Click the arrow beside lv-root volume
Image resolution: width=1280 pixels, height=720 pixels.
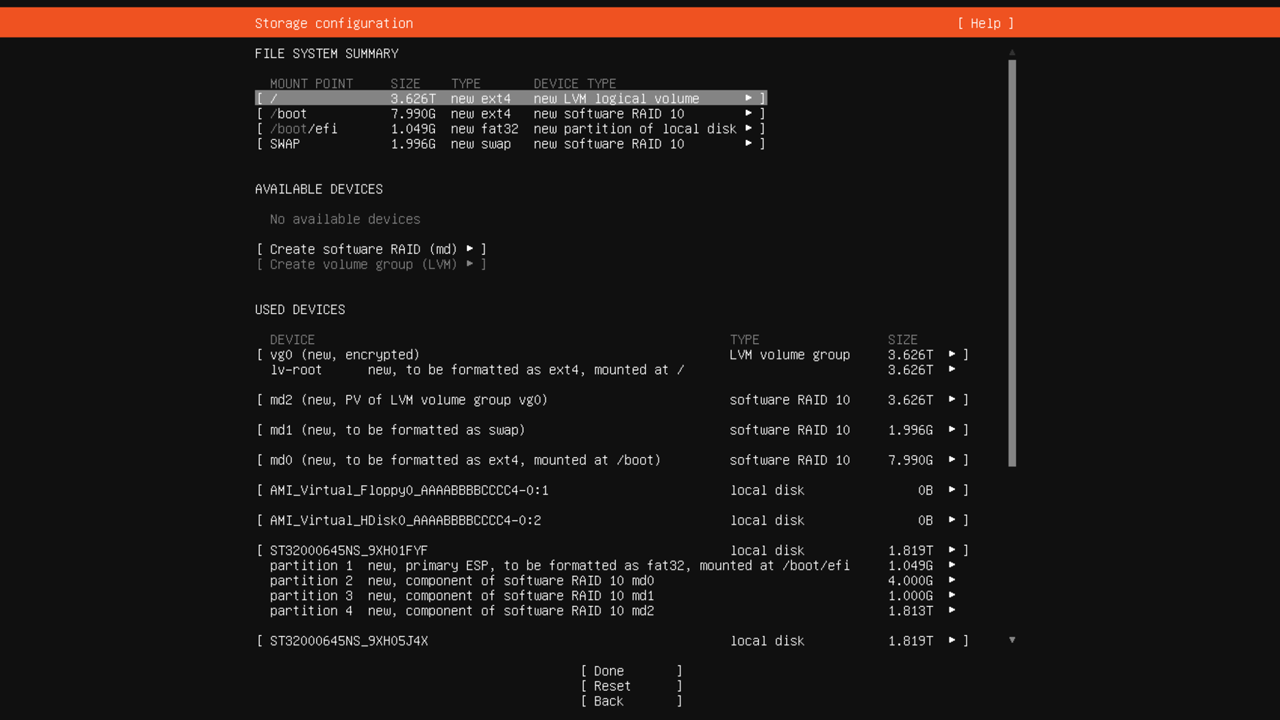click(x=952, y=370)
